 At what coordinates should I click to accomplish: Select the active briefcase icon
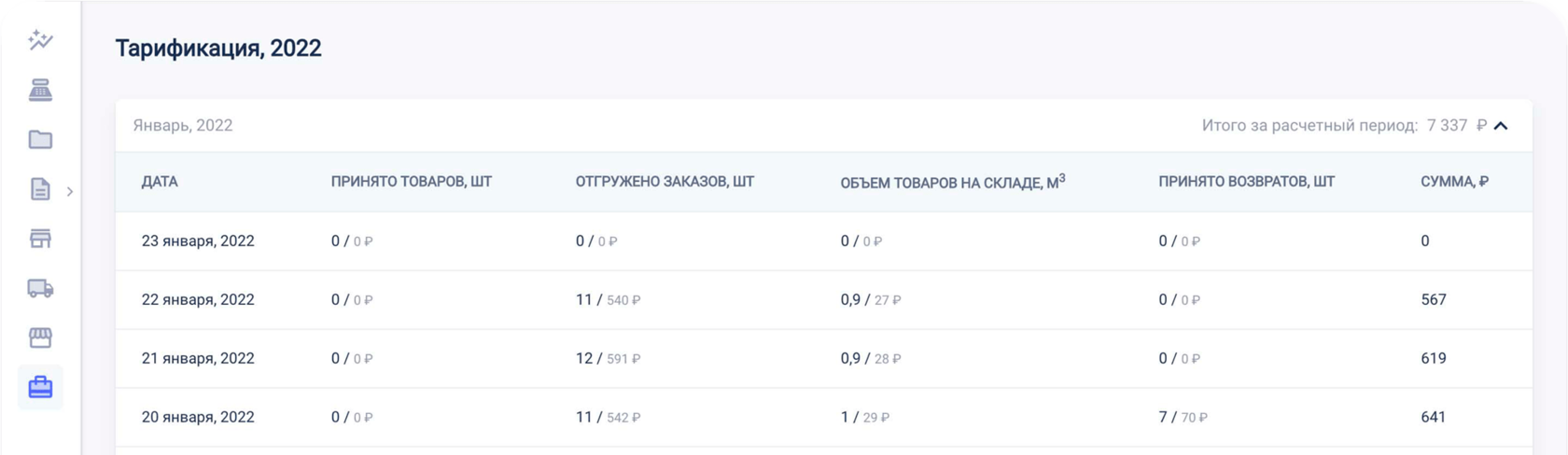tap(40, 387)
